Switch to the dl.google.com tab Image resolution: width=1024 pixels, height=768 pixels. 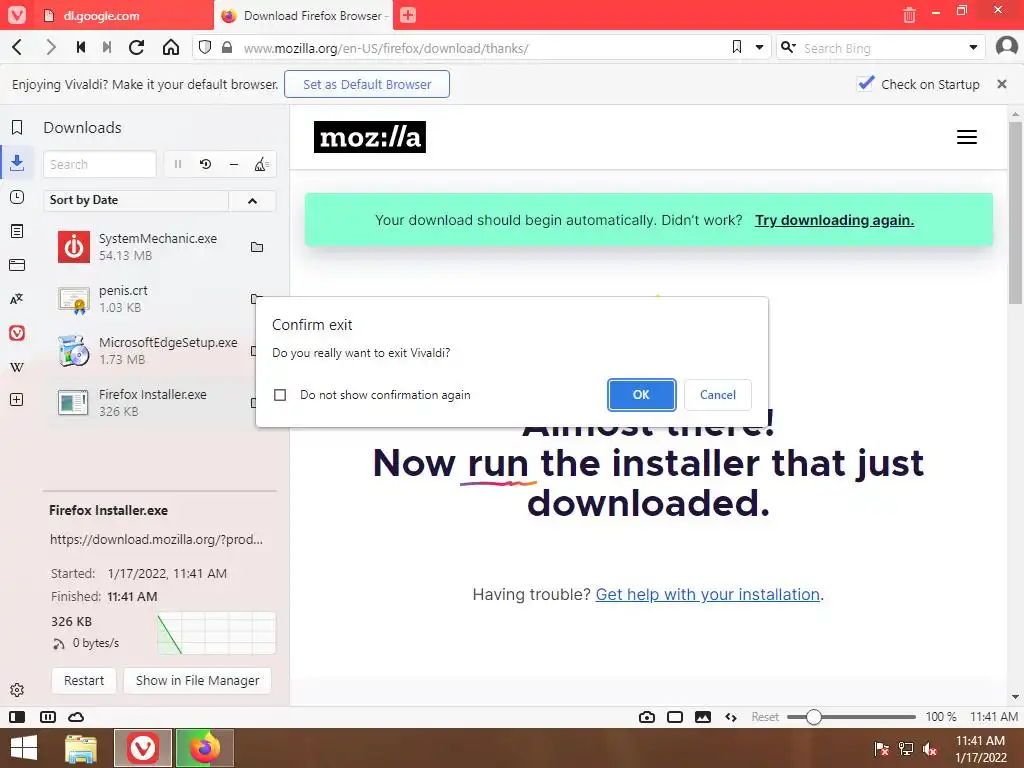click(123, 15)
